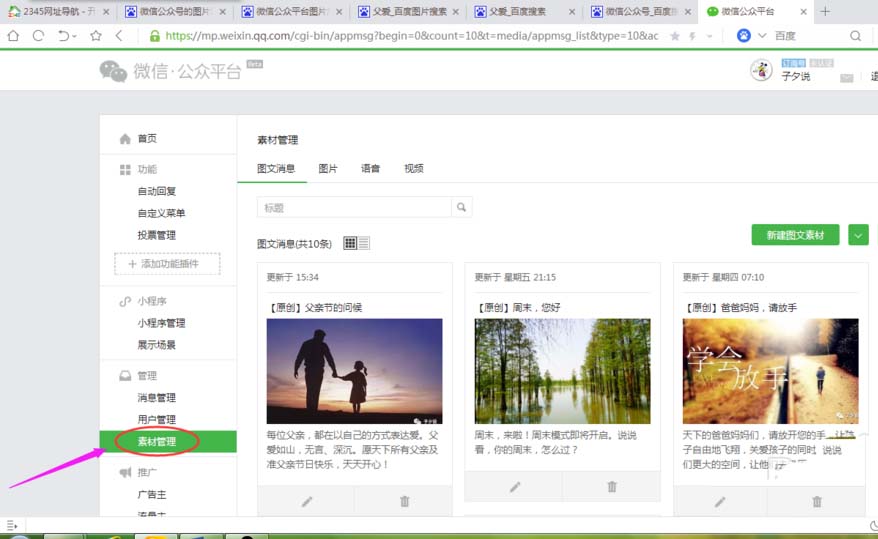Open search engine dropdown arrow beside Baidu

762,36
